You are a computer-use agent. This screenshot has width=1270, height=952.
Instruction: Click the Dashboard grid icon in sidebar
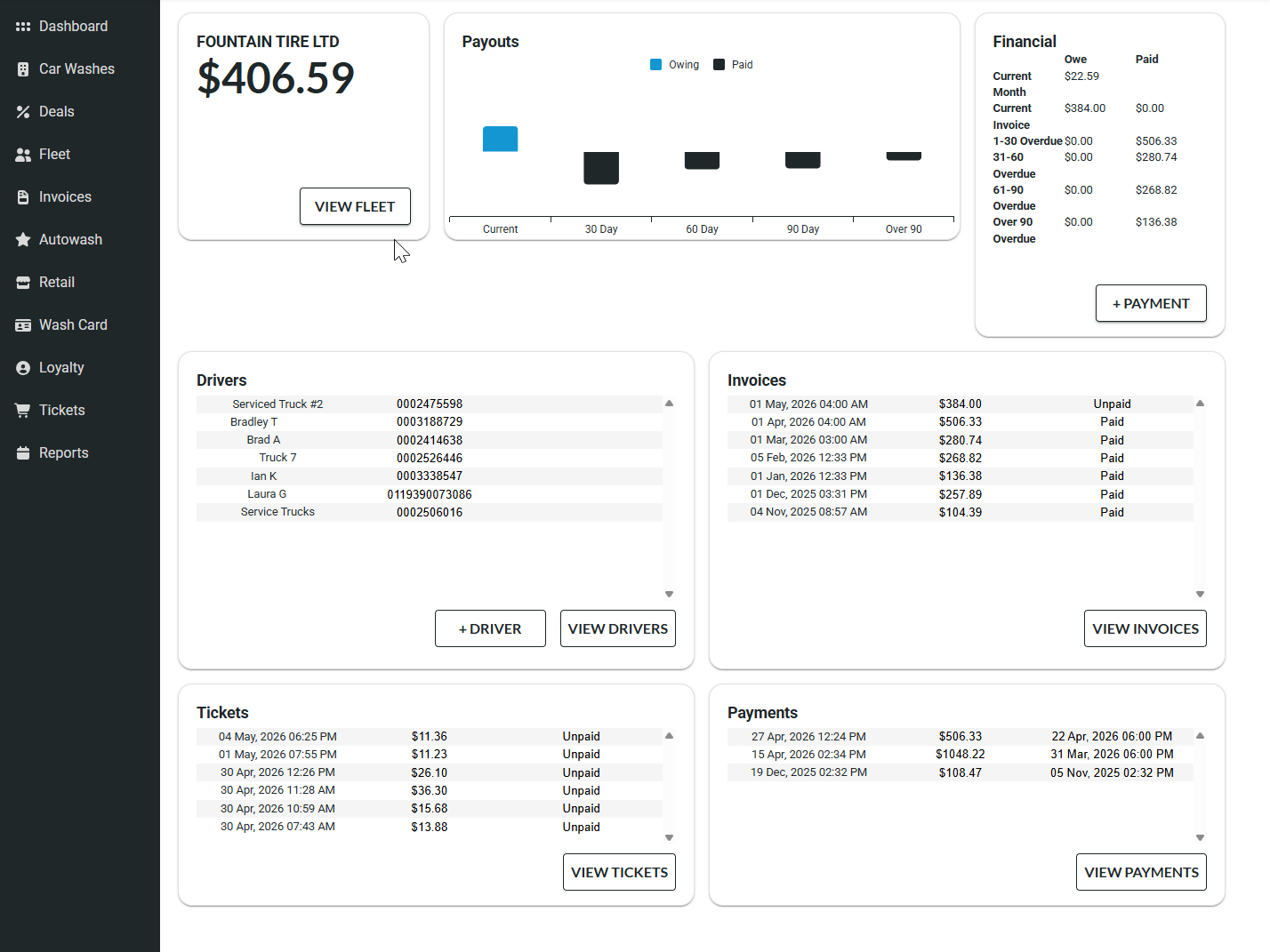[23, 27]
